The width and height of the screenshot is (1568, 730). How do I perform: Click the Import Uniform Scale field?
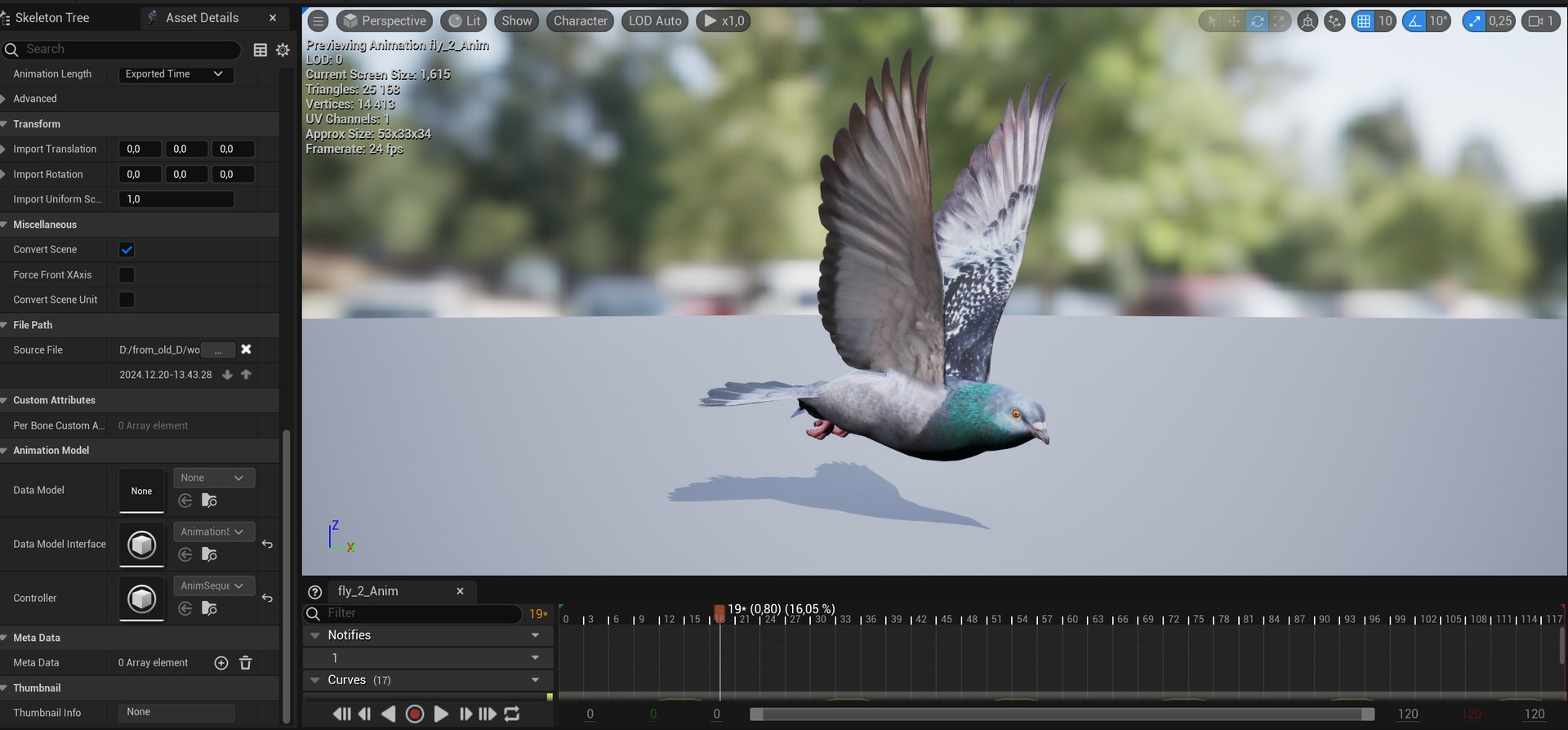pyautogui.click(x=176, y=199)
